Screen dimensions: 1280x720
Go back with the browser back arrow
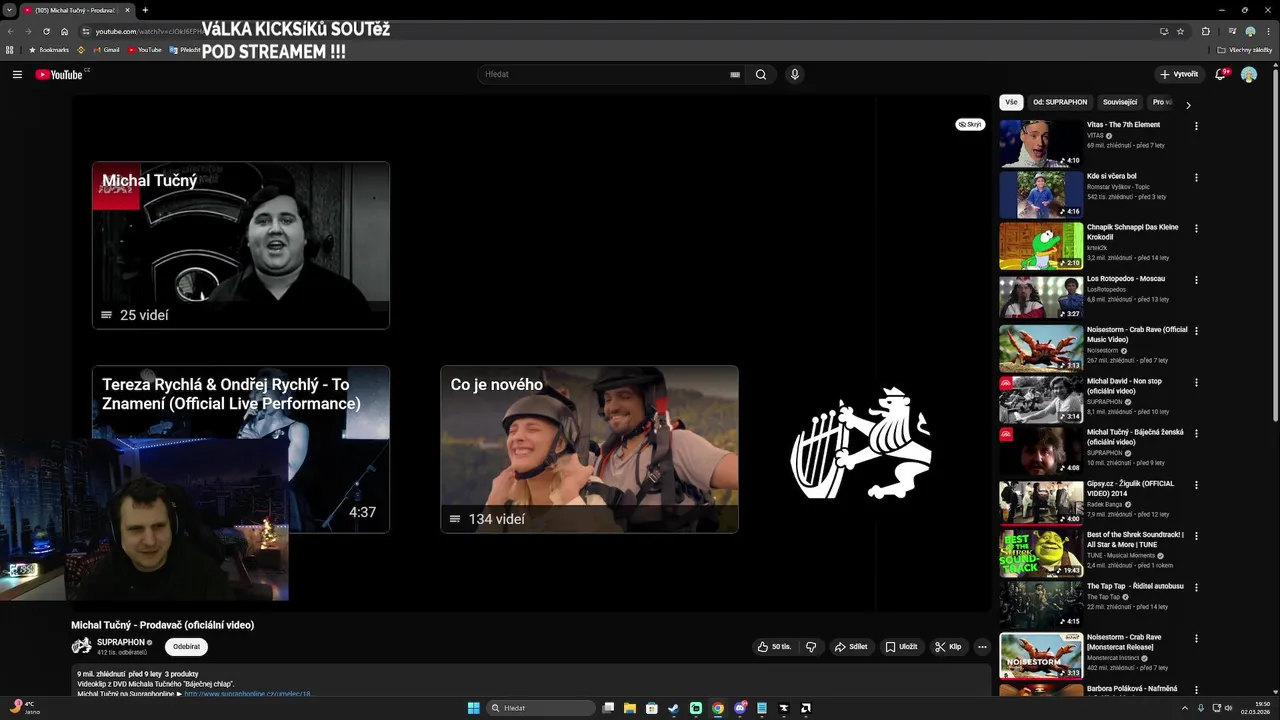pos(11,31)
